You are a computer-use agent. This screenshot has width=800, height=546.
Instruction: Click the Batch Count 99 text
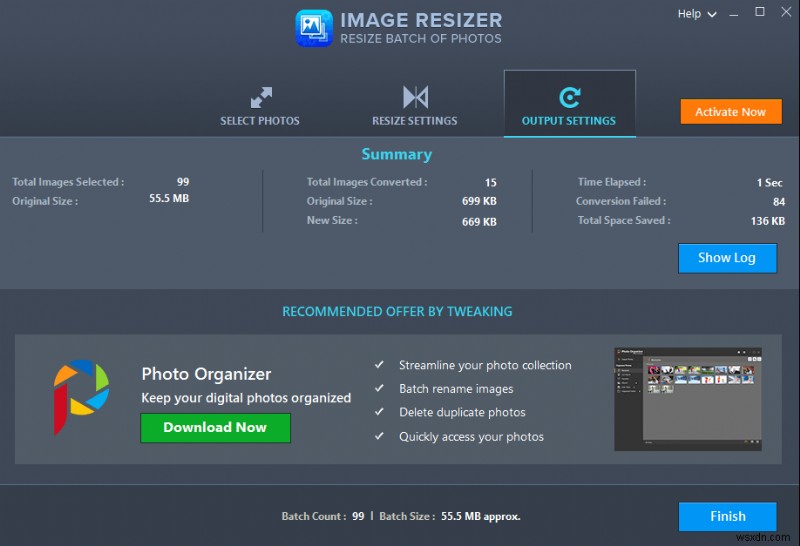tap(323, 516)
